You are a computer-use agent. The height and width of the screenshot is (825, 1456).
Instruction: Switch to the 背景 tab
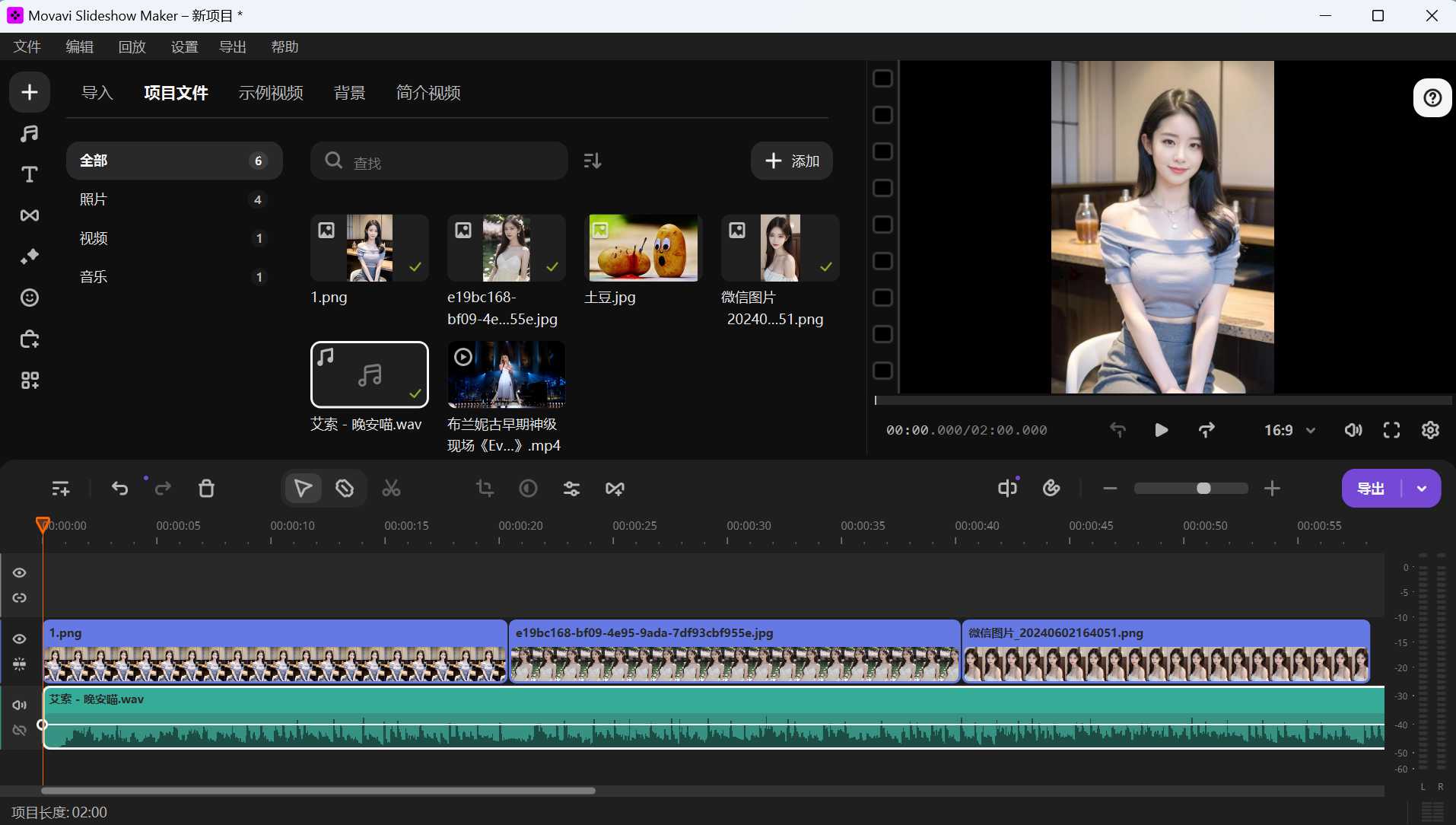(x=350, y=93)
